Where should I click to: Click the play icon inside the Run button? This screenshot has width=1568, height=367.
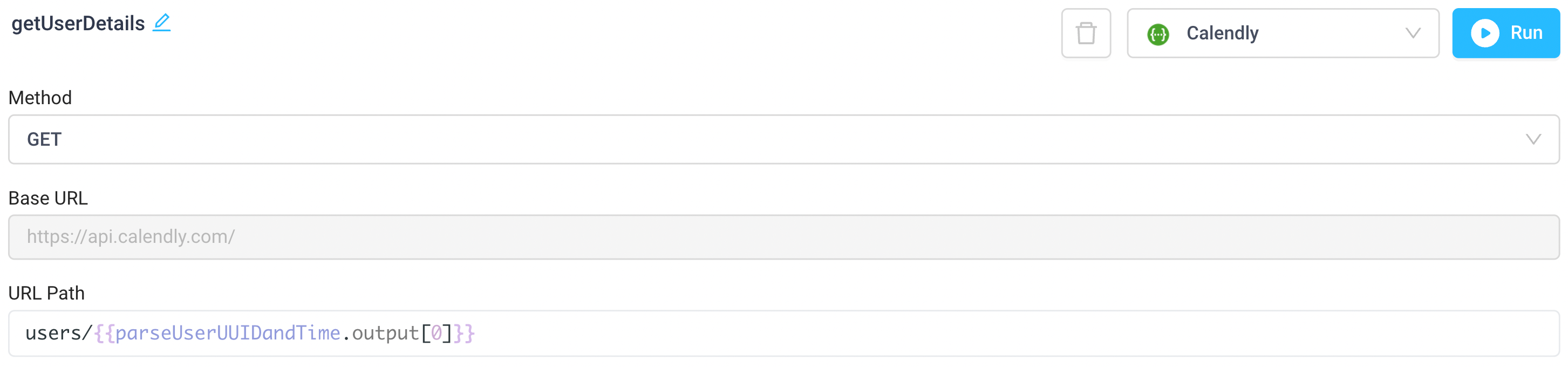click(1483, 33)
